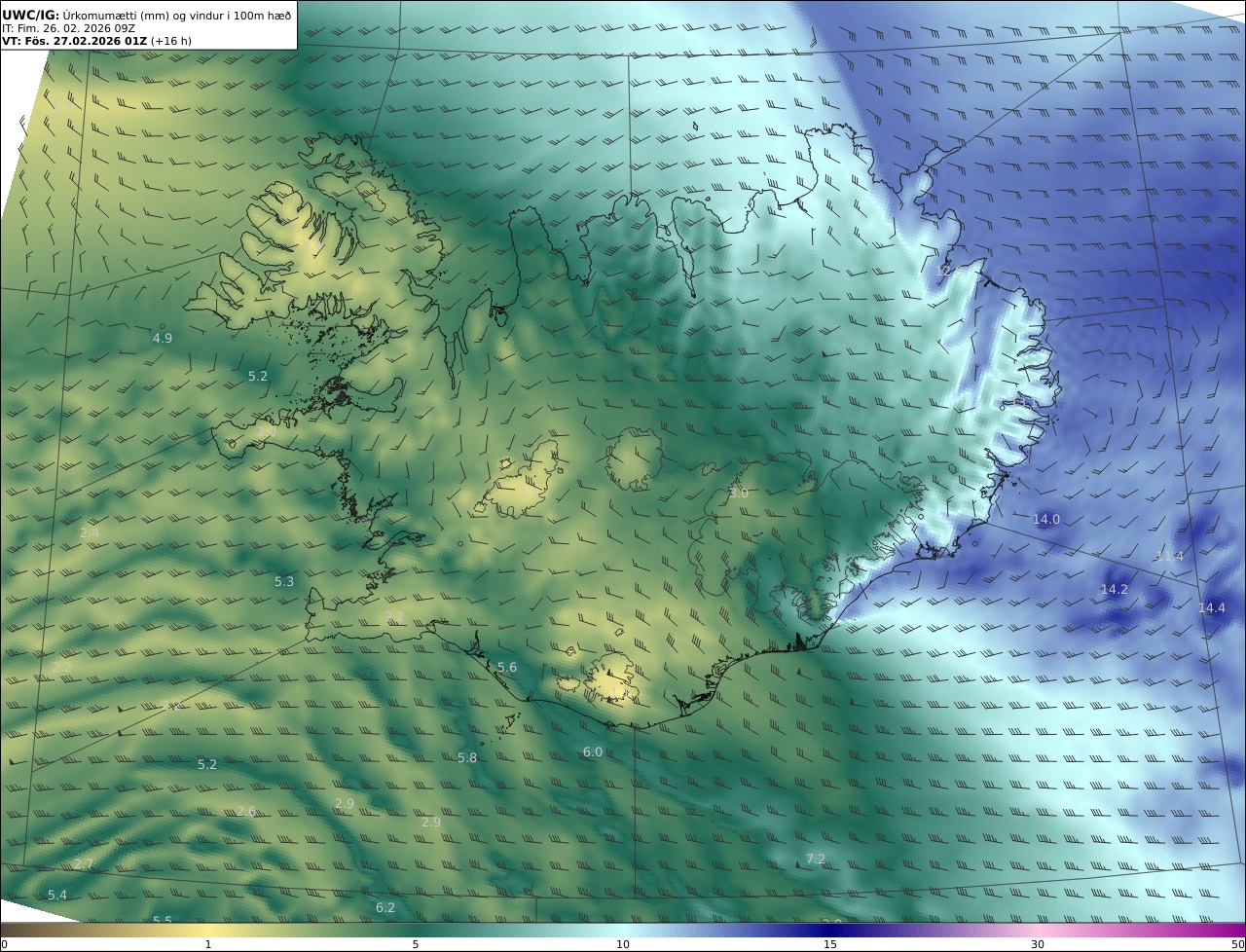The image size is (1246, 952).
Task: Click the 14.0 value on the map
Action: click(x=1046, y=520)
